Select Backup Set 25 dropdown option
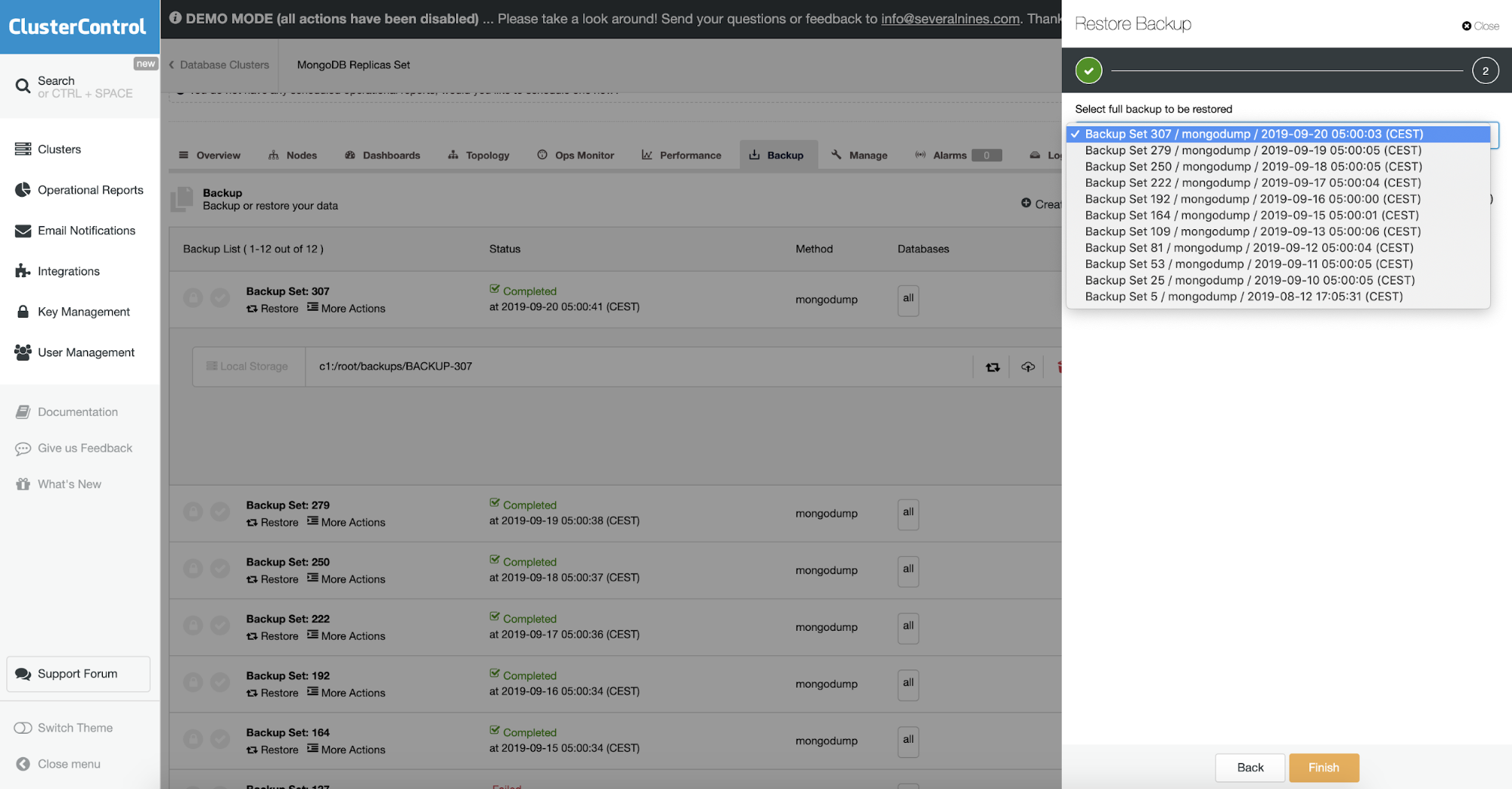 pos(1278,281)
